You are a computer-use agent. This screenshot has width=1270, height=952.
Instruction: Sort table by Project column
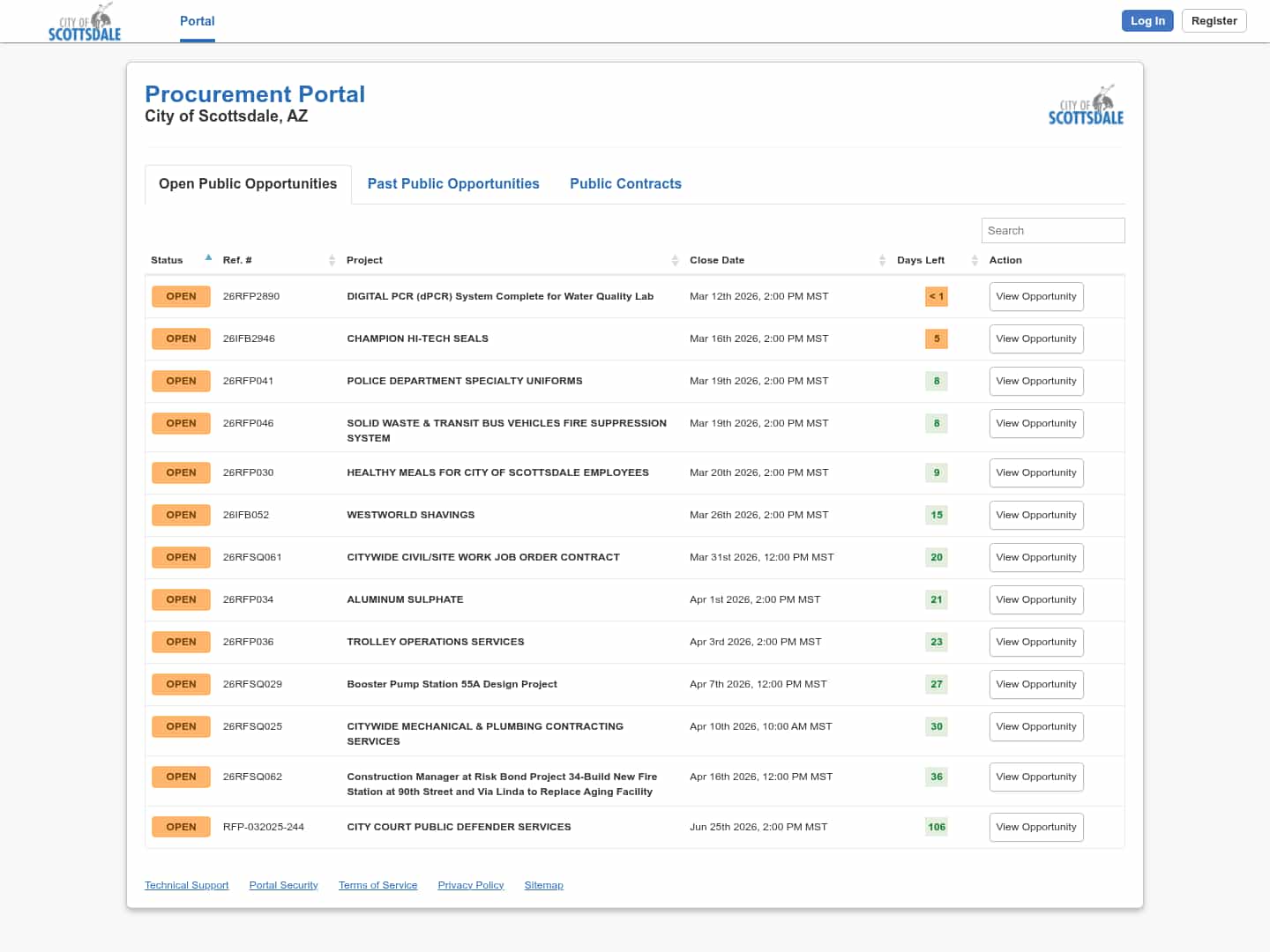click(675, 260)
